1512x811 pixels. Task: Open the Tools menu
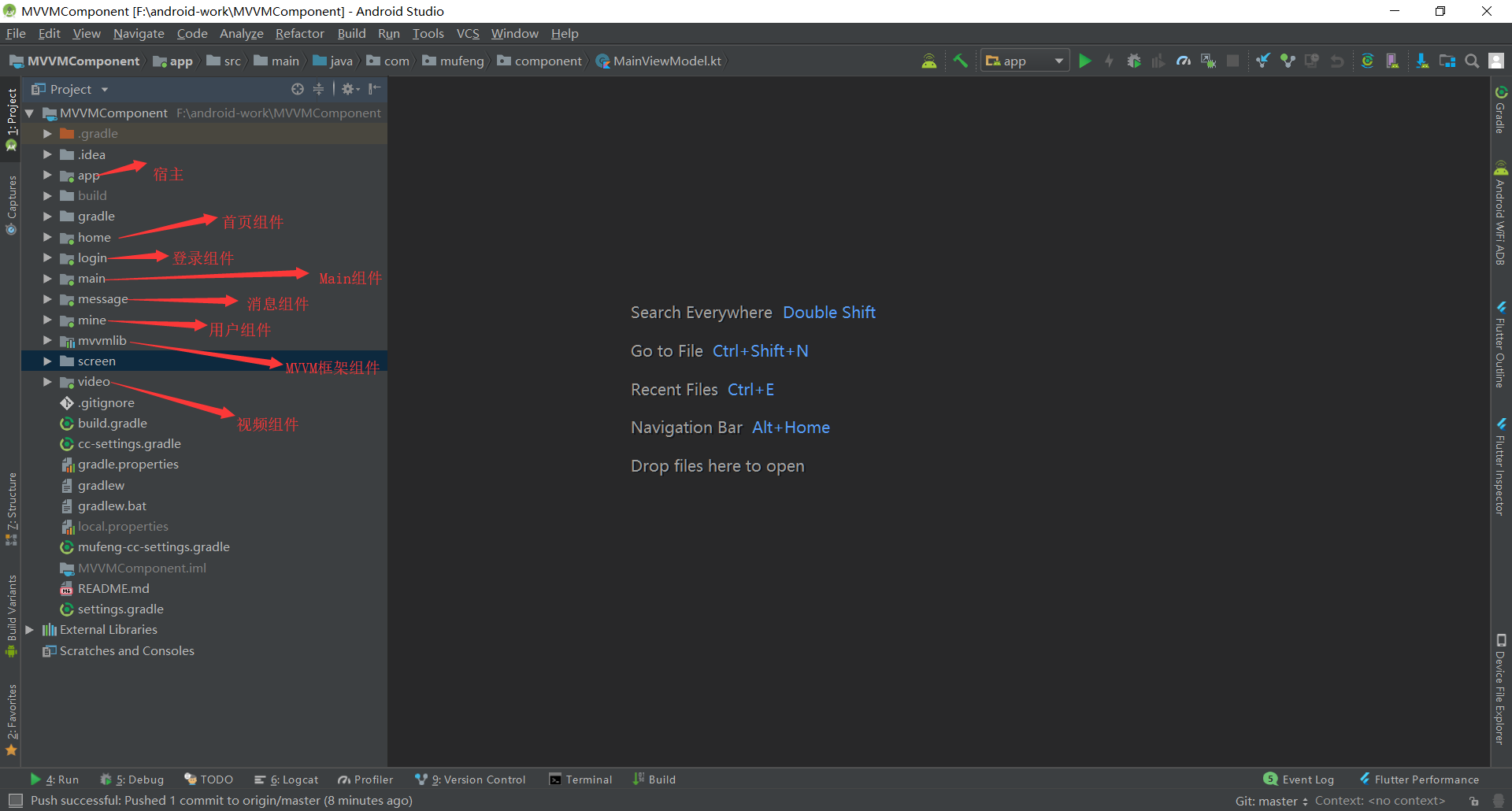tap(428, 33)
